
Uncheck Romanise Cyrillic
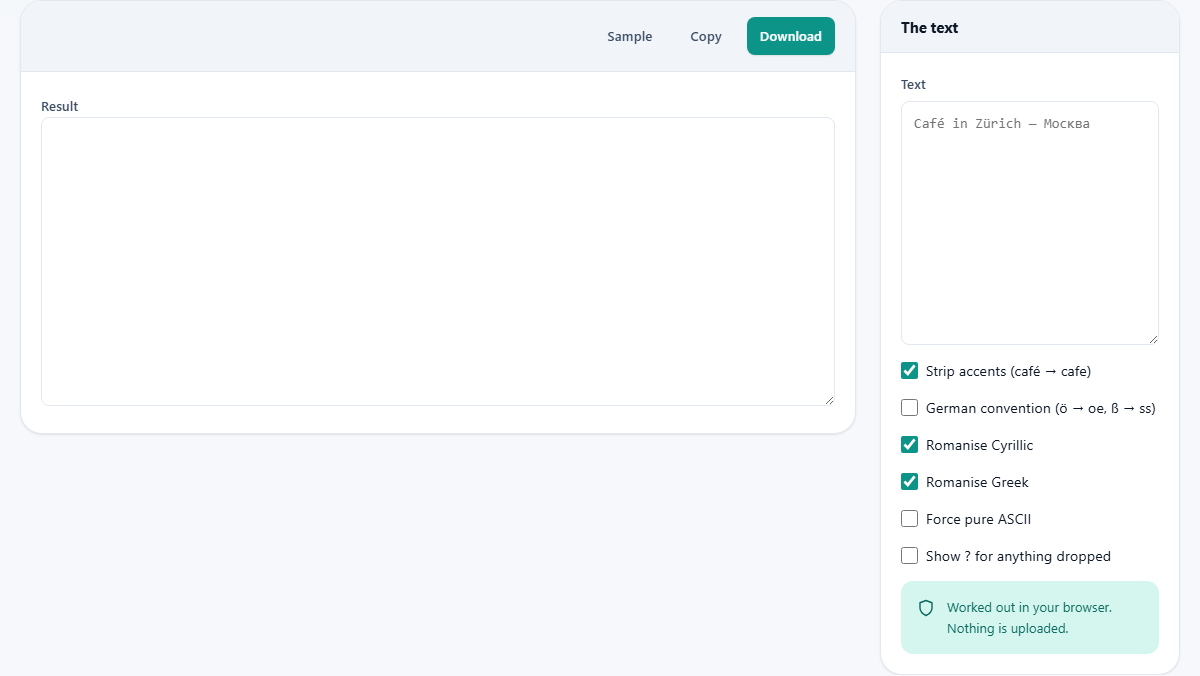click(909, 445)
